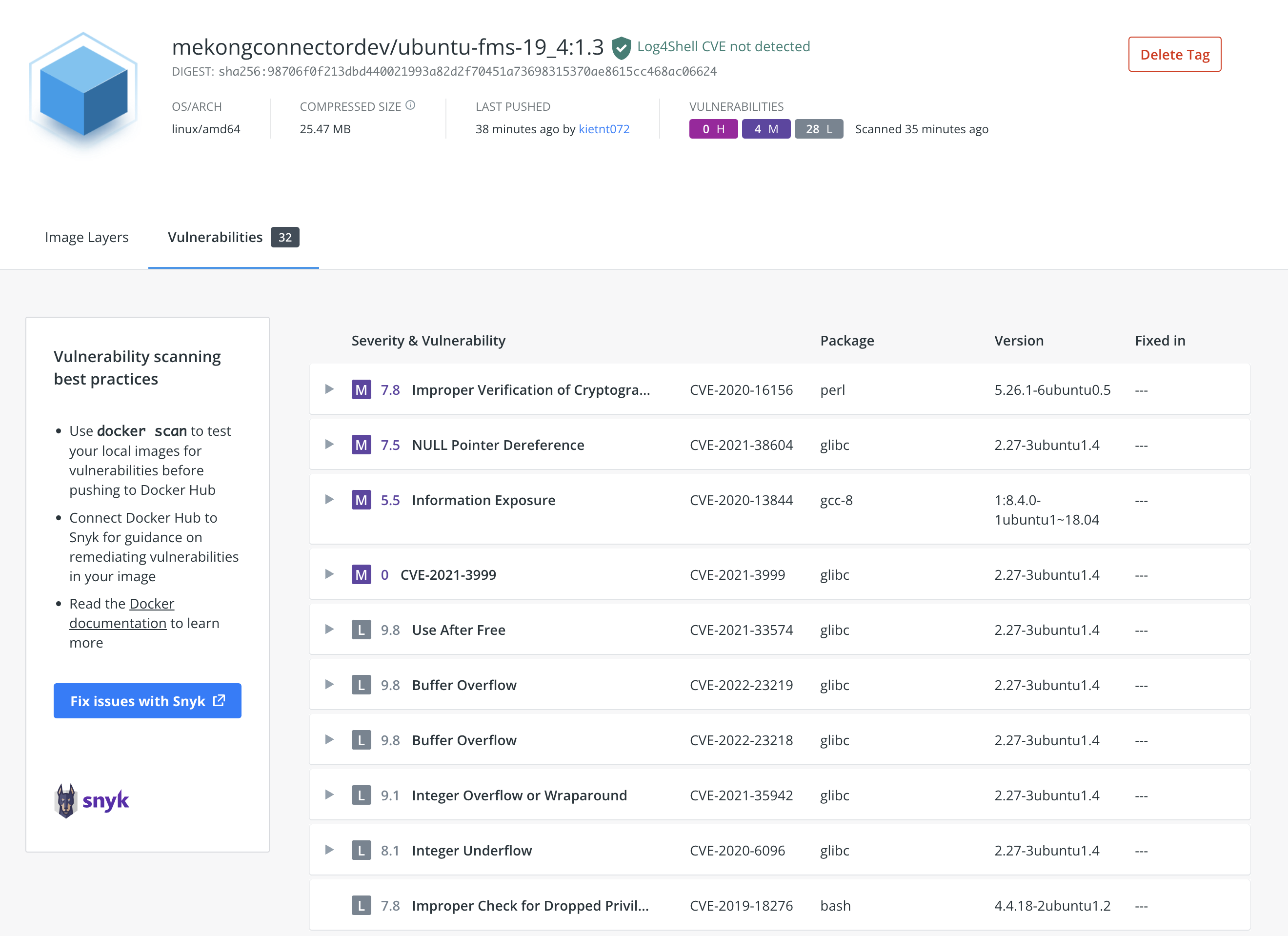Click the M severity badge for CVE-2020-16156
The image size is (1288, 936).
click(x=361, y=389)
